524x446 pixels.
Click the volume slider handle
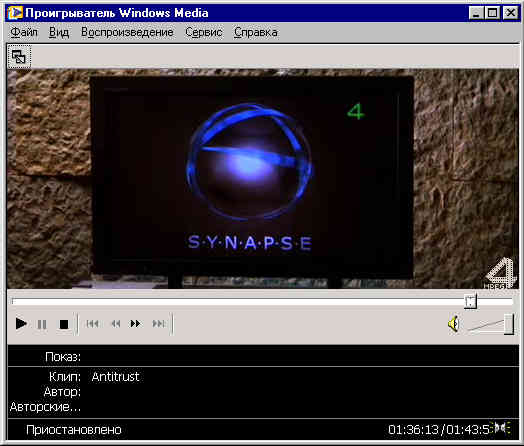(509, 324)
